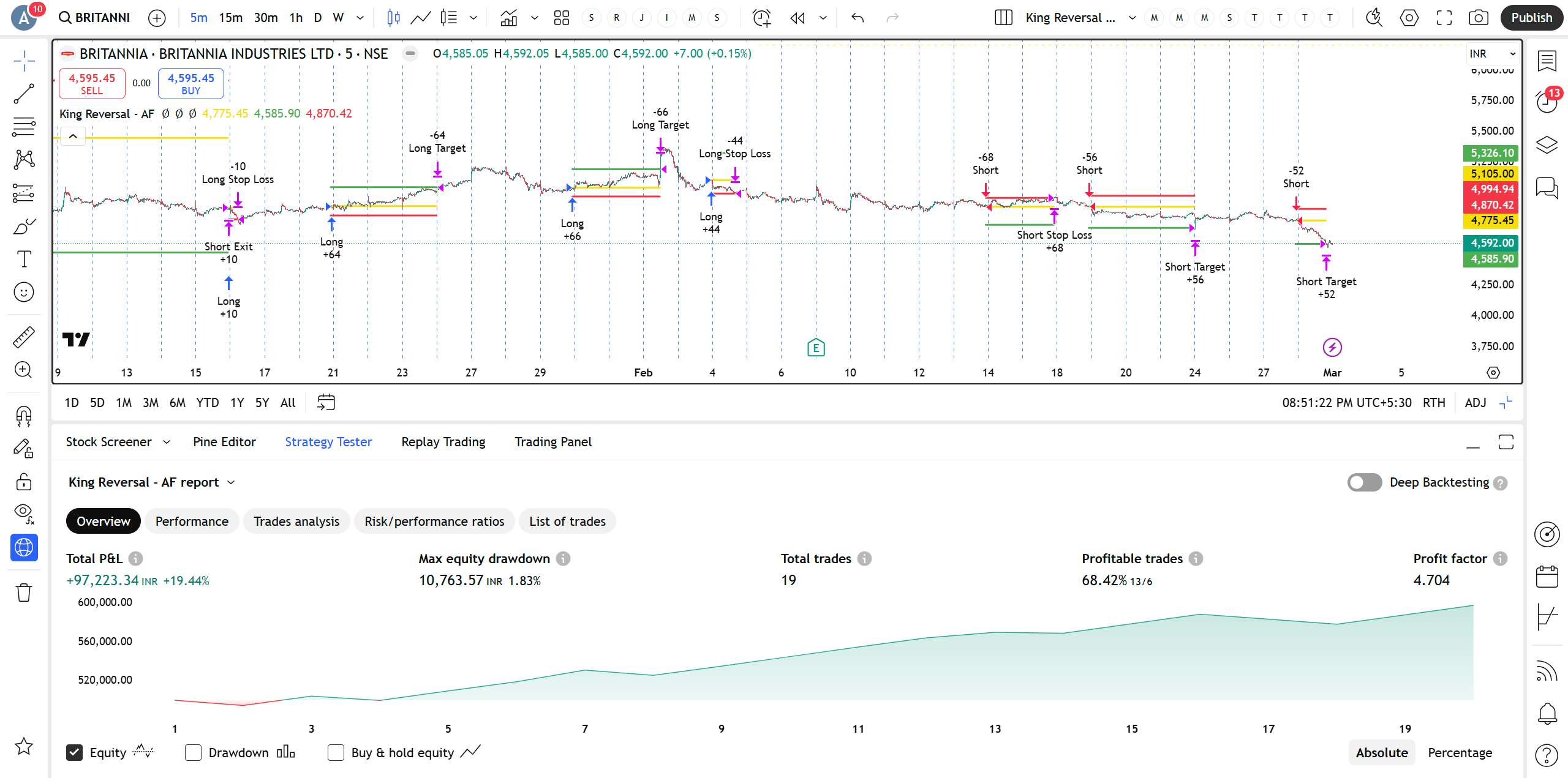1568x778 pixels.
Task: Create an alert with the clock icon
Action: 761,18
